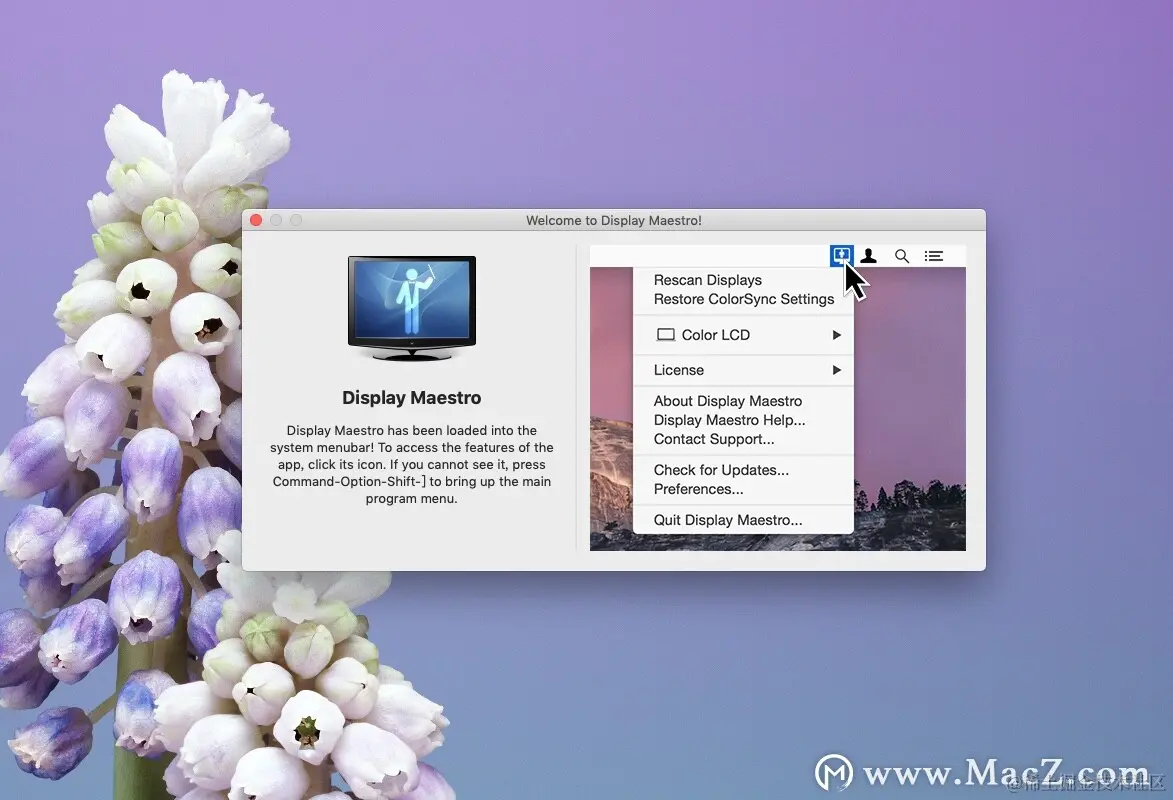
Task: Choose About Display Maestro
Action: pos(728,401)
